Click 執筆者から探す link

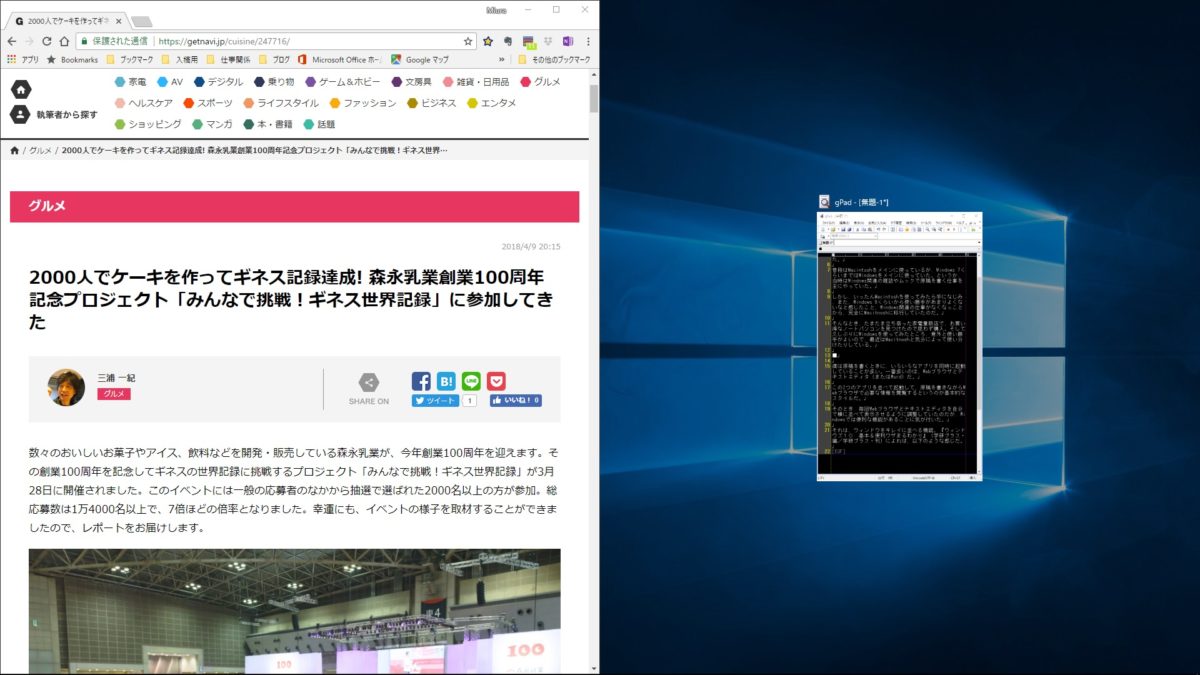click(67, 114)
